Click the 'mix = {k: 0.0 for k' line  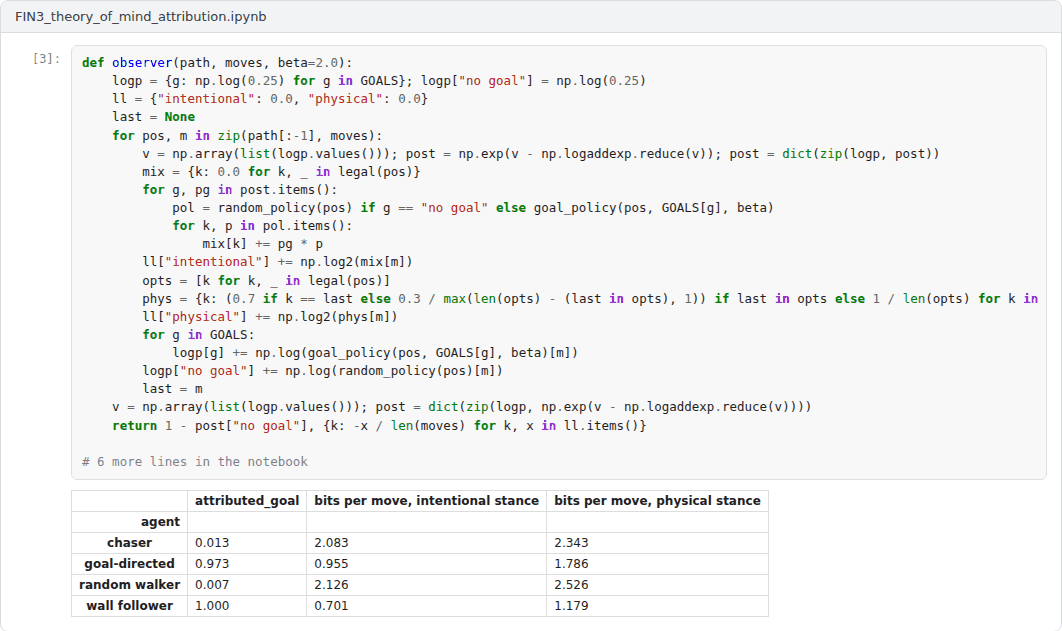point(281,171)
